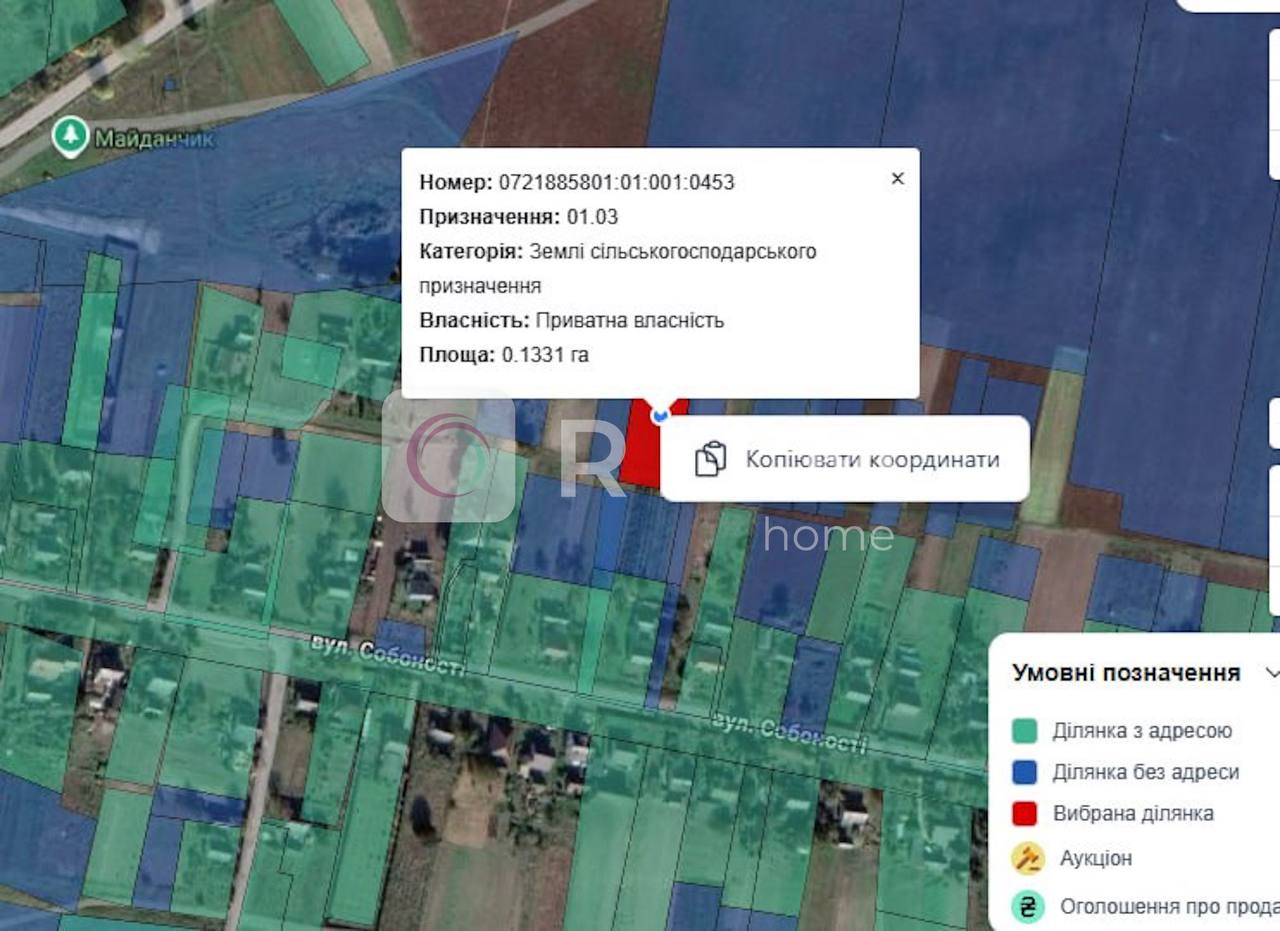Collapse the legend using its chevron arrow
1280x931 pixels.
pos(1271,673)
